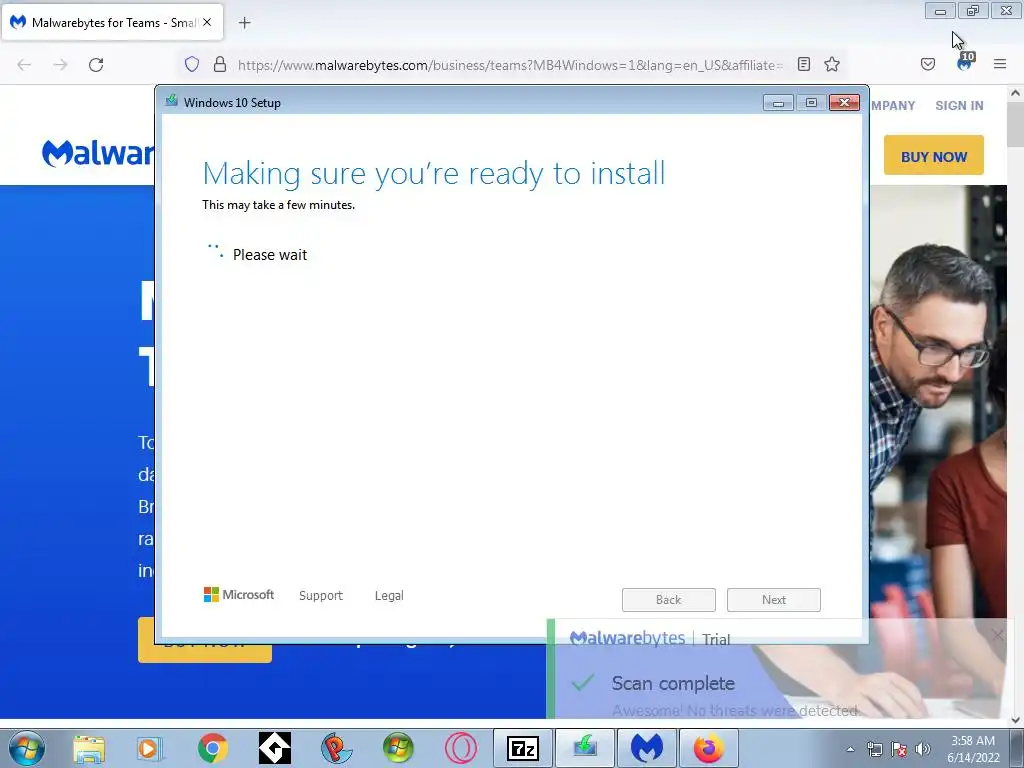Click the Malwarebytes logo on the webpage
The height and width of the screenshot is (768, 1024).
click(98, 153)
